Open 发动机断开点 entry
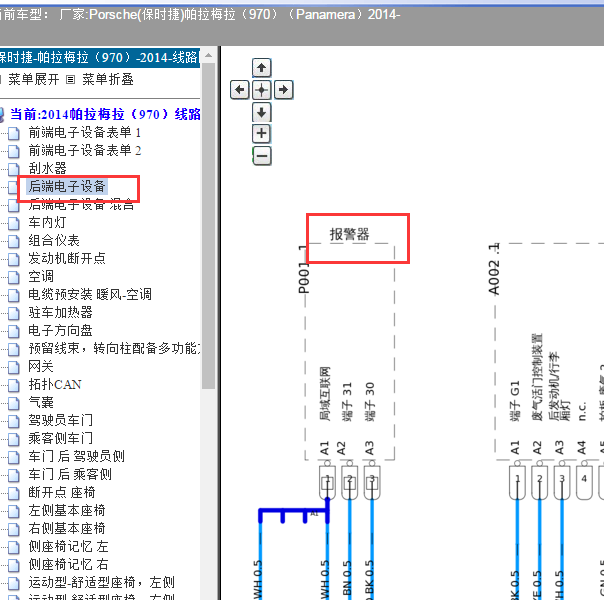 [x=67, y=258]
